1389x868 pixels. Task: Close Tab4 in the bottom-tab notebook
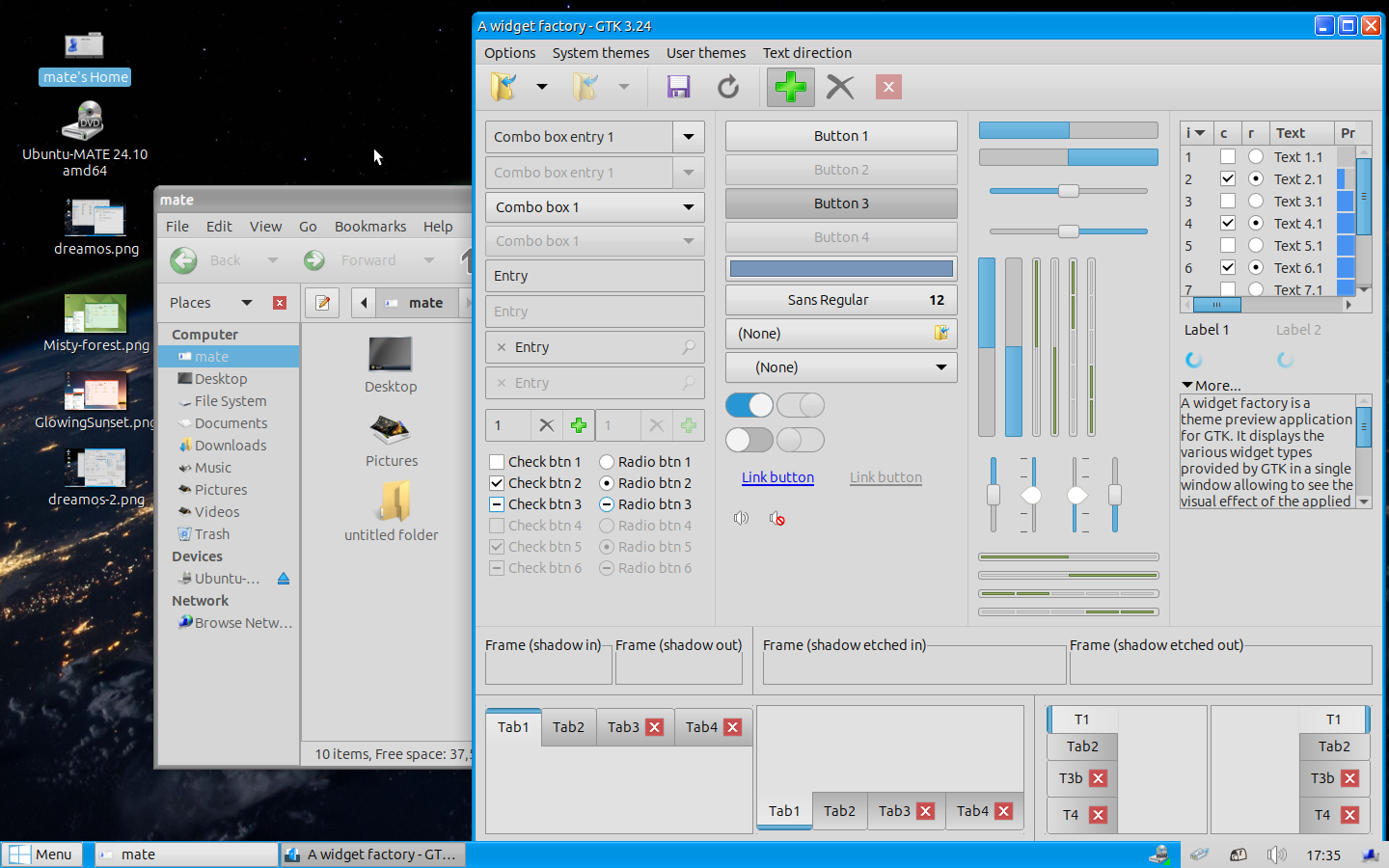click(x=1004, y=811)
